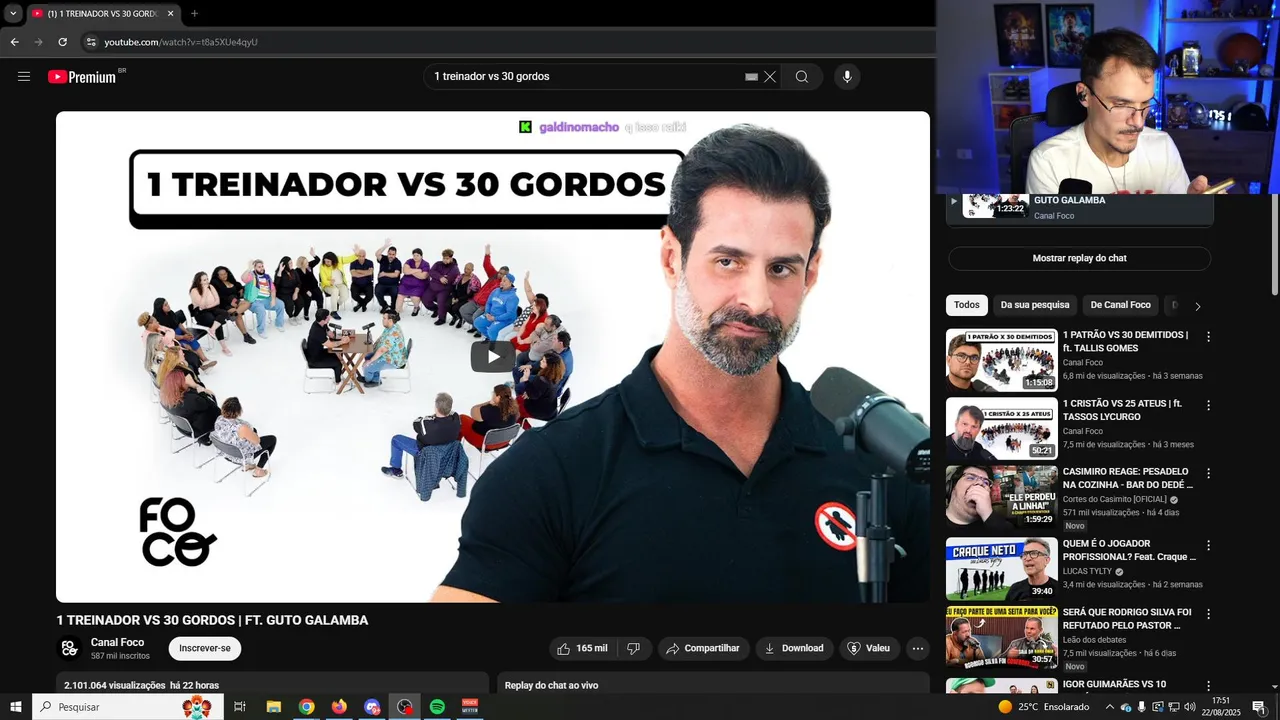Clear the search text with the X icon
The image size is (1280, 720).
click(x=770, y=77)
